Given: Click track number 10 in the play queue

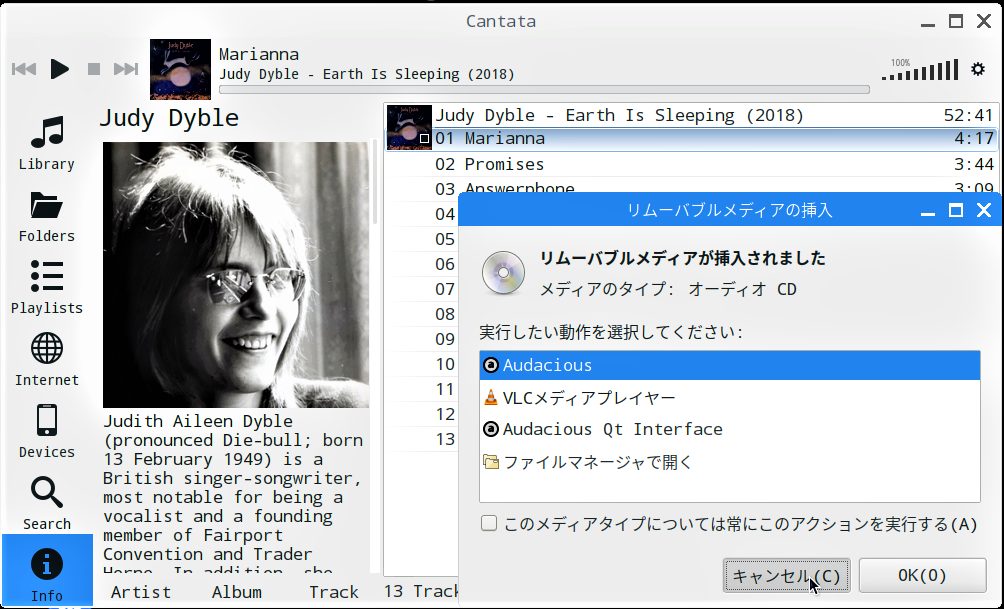Looking at the screenshot, I should click(x=445, y=364).
